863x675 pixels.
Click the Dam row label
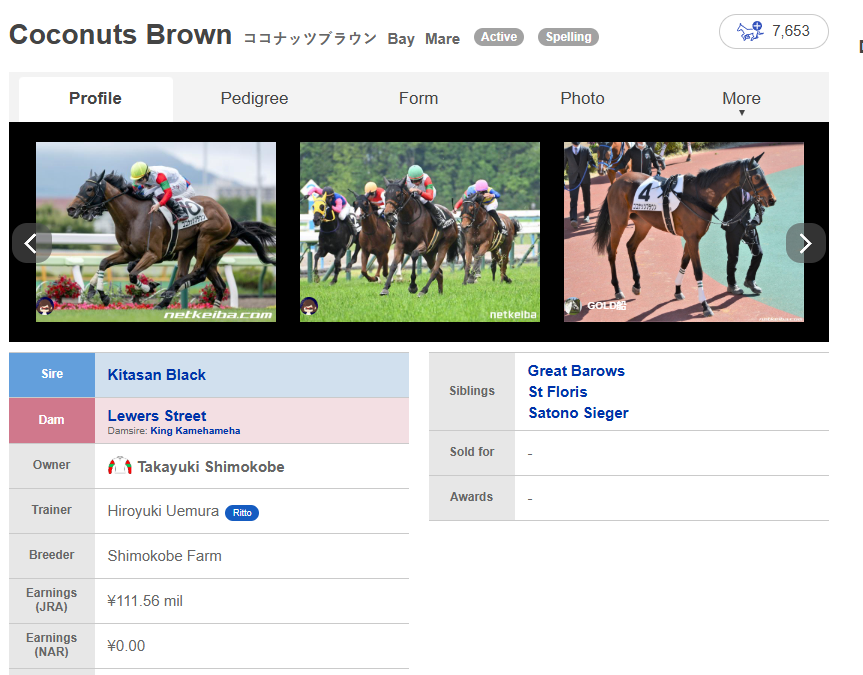point(51,420)
